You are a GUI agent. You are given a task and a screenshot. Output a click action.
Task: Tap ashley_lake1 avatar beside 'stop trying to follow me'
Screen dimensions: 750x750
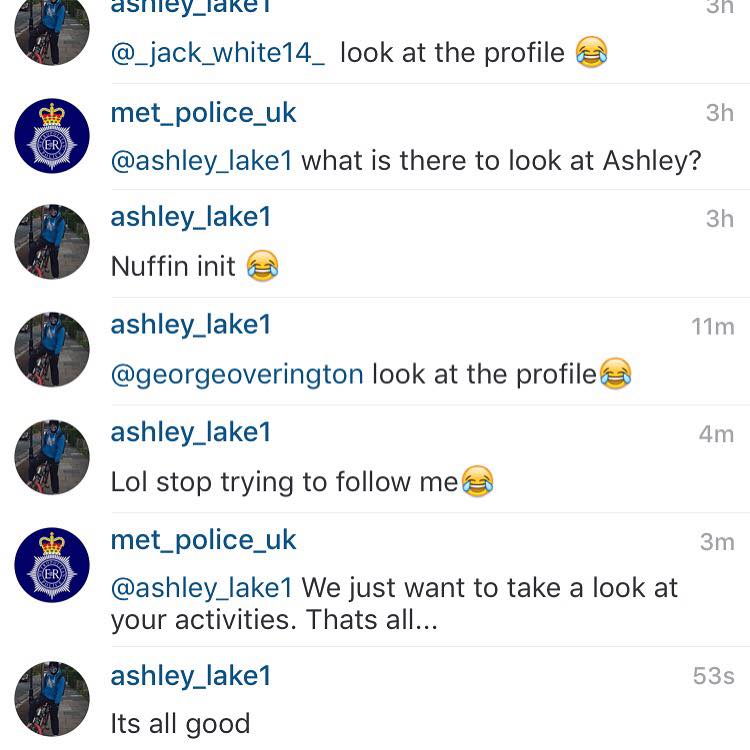52,457
